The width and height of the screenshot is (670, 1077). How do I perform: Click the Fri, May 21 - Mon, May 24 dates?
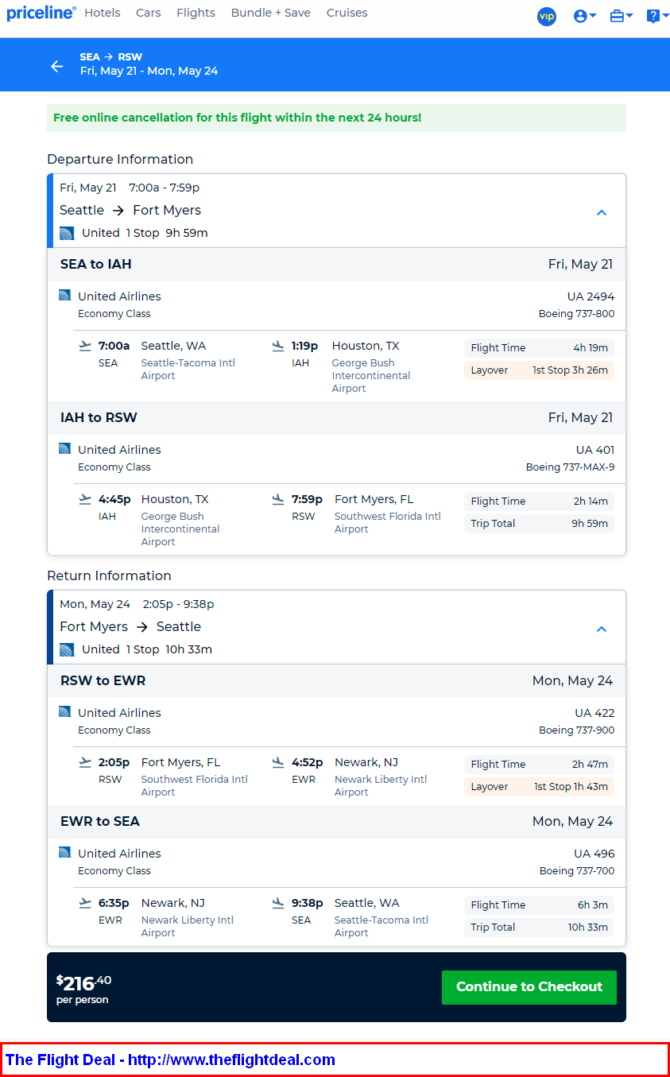point(149,71)
